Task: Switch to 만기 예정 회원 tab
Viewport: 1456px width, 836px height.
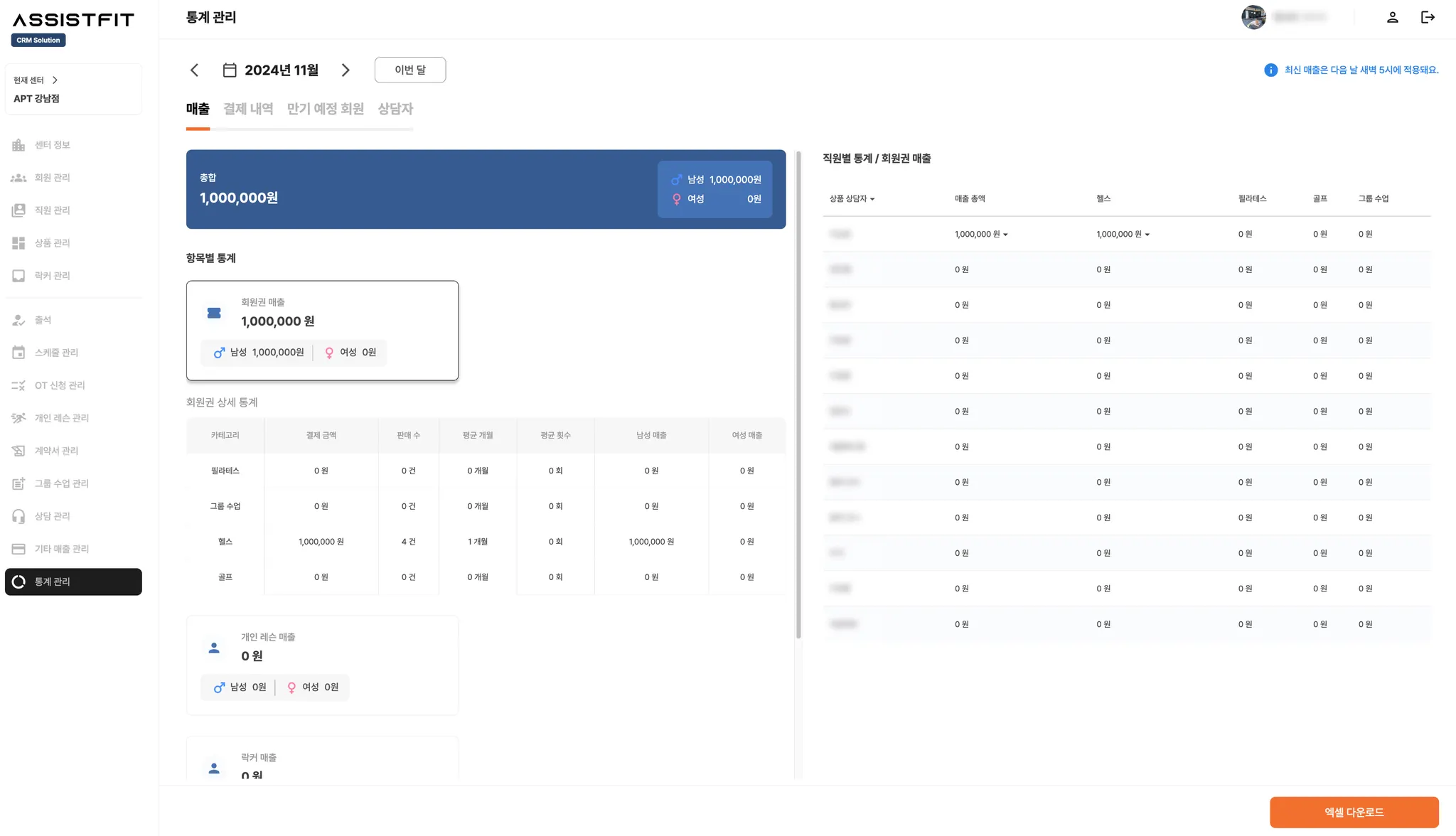Action: [325, 109]
